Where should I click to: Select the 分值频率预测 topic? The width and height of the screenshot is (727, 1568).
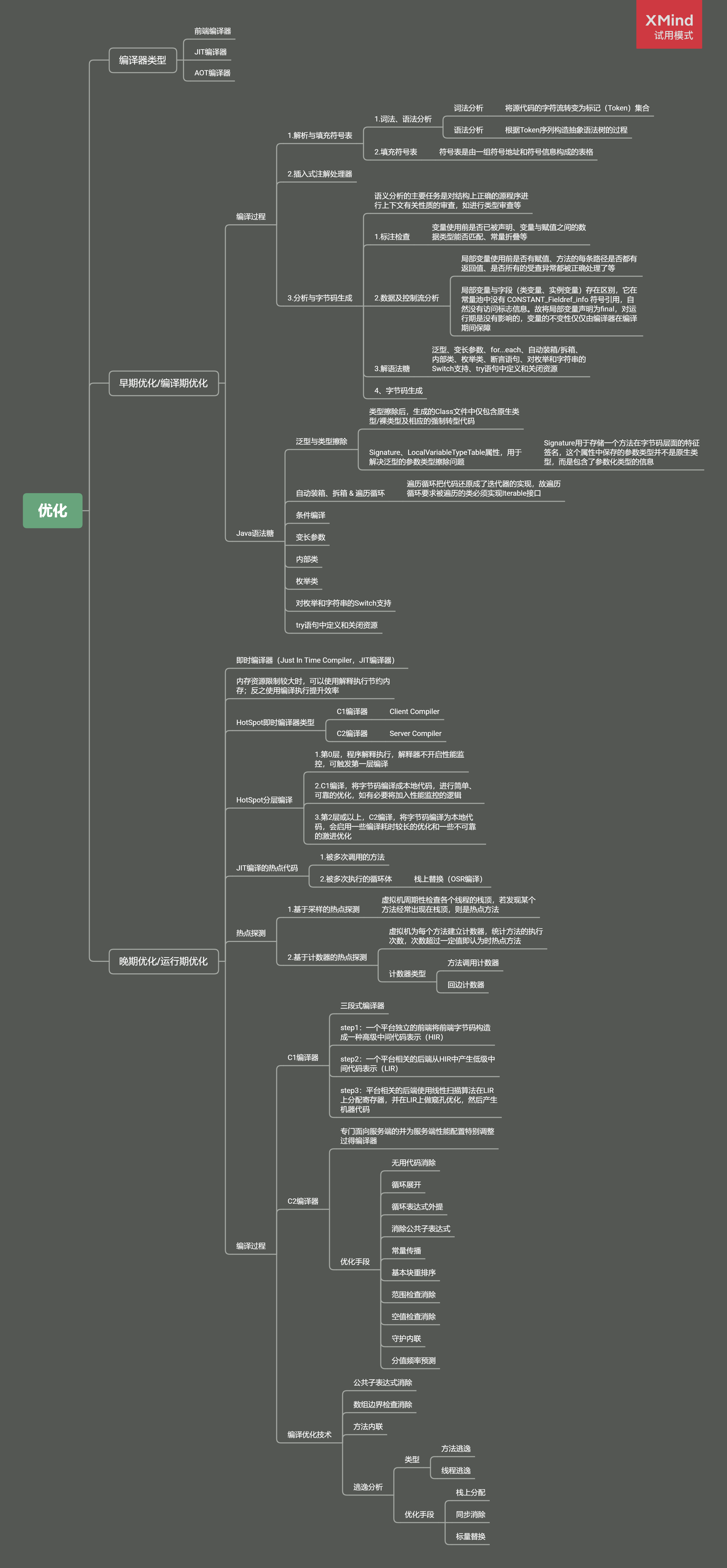coord(413,1360)
